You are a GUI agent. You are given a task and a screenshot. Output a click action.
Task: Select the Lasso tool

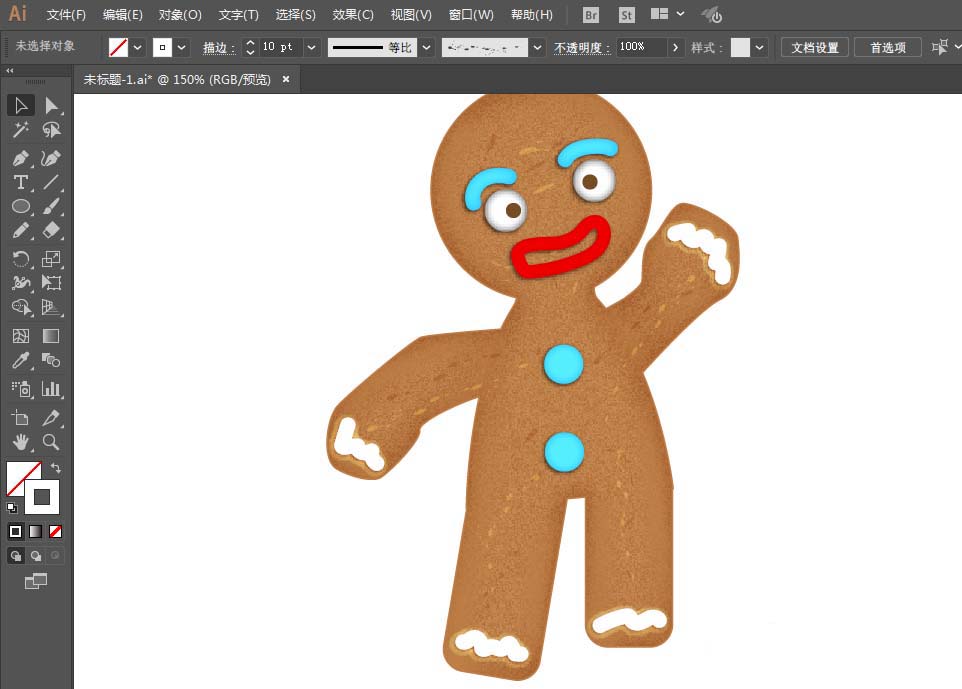[x=52, y=130]
